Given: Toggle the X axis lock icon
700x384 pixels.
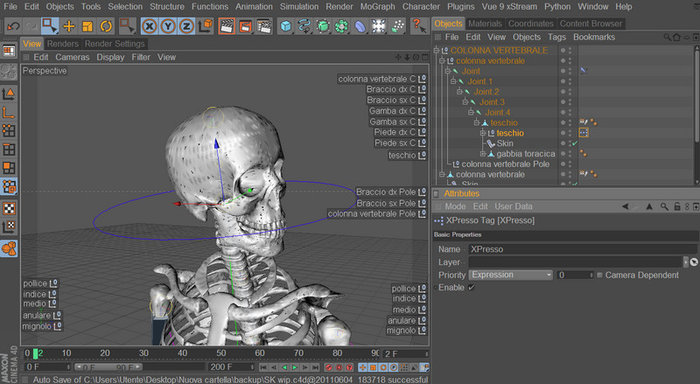Looking at the screenshot, I should (x=149, y=26).
